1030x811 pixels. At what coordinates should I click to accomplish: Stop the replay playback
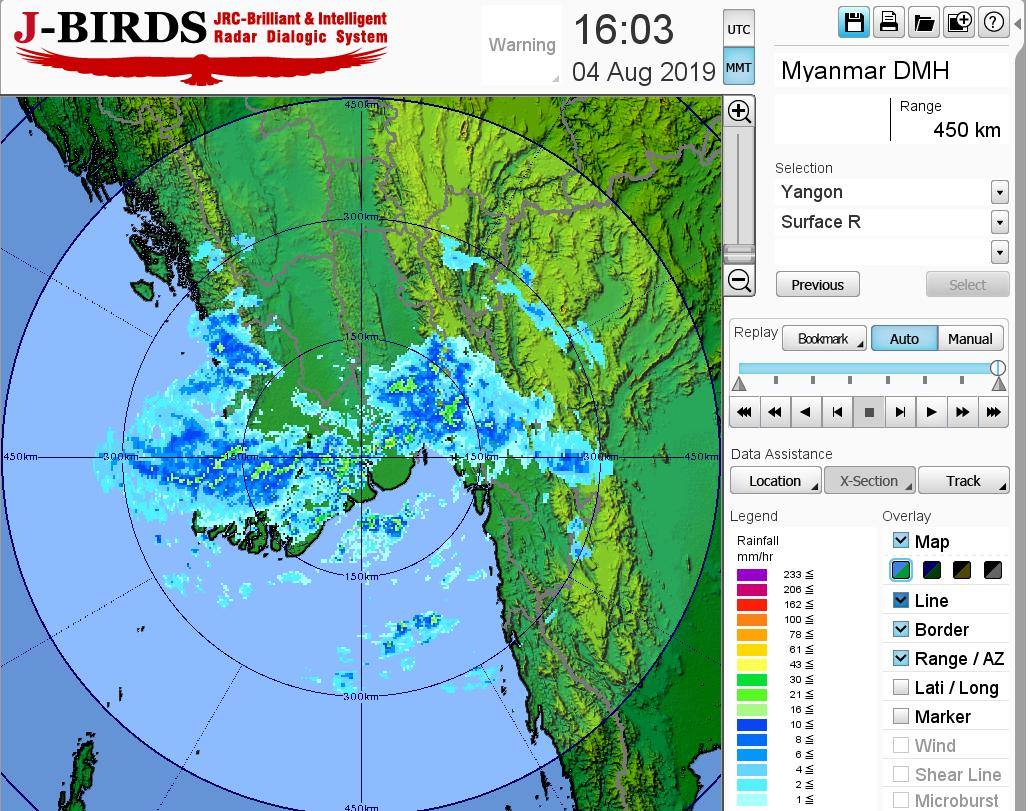click(868, 412)
